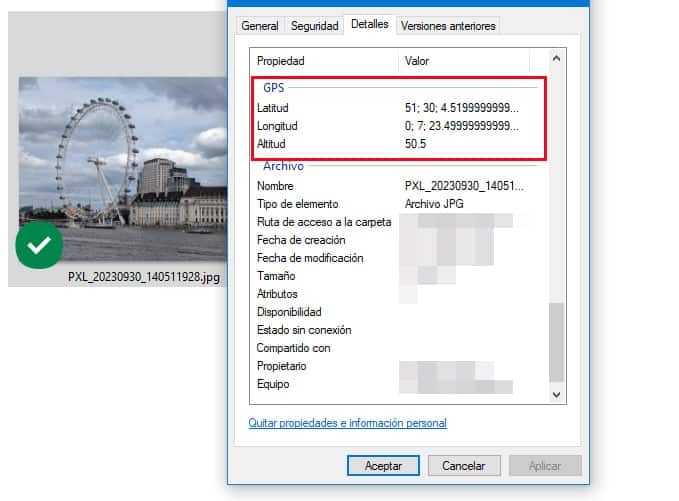Select the Altitud property row
Image resolution: width=679 pixels, height=501 pixels.
point(398,144)
